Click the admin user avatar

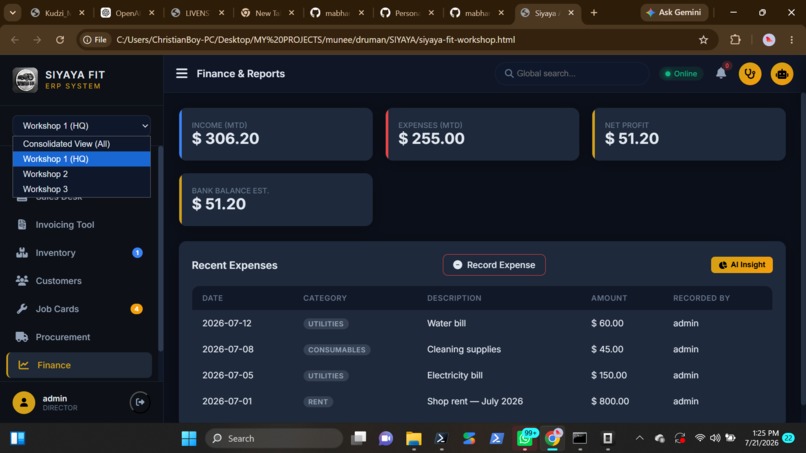pos(24,402)
